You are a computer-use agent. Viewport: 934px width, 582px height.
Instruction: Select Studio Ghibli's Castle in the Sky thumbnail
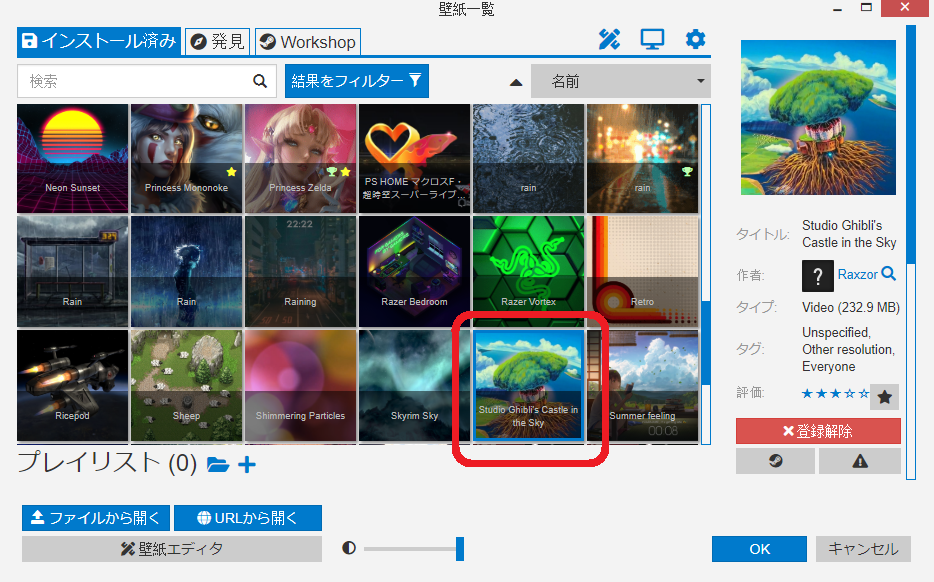pos(528,385)
